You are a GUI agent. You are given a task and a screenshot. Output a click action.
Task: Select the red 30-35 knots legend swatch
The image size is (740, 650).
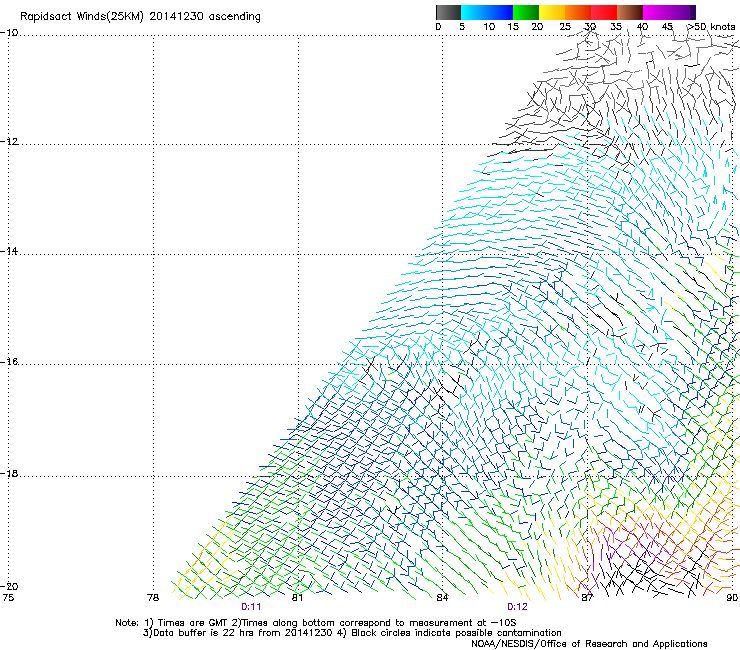(604, 12)
